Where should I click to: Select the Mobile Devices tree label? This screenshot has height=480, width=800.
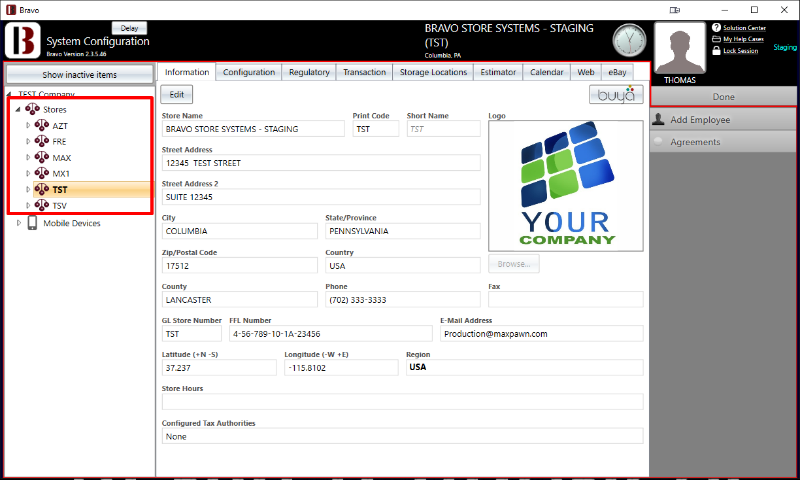pyautogui.click(x=71, y=223)
